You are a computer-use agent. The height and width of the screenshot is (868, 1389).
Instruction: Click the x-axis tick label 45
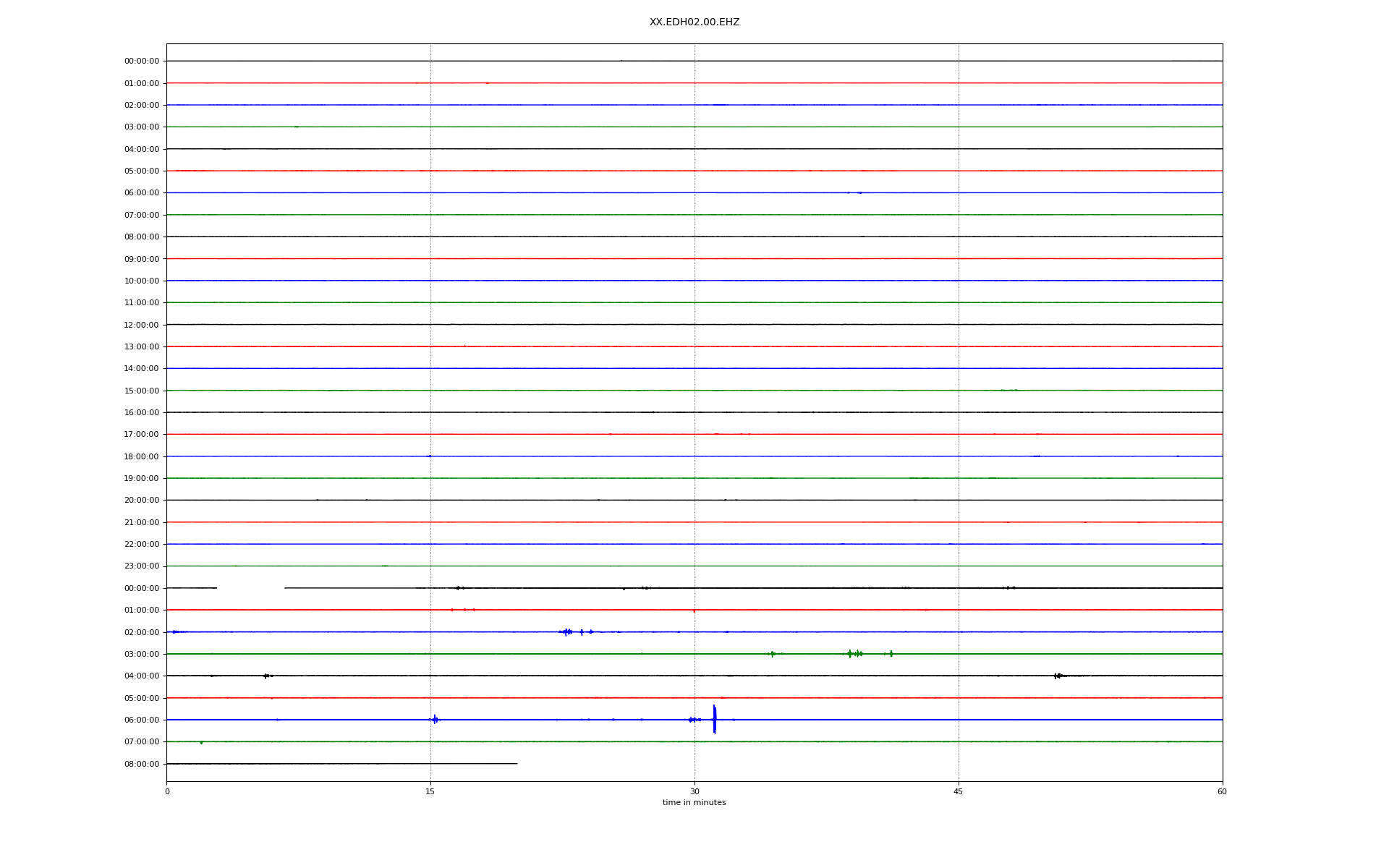tap(959, 791)
